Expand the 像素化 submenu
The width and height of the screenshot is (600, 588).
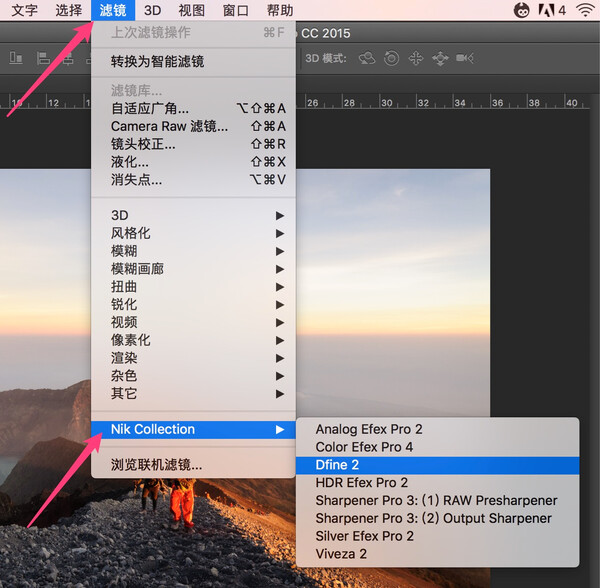click(x=193, y=340)
